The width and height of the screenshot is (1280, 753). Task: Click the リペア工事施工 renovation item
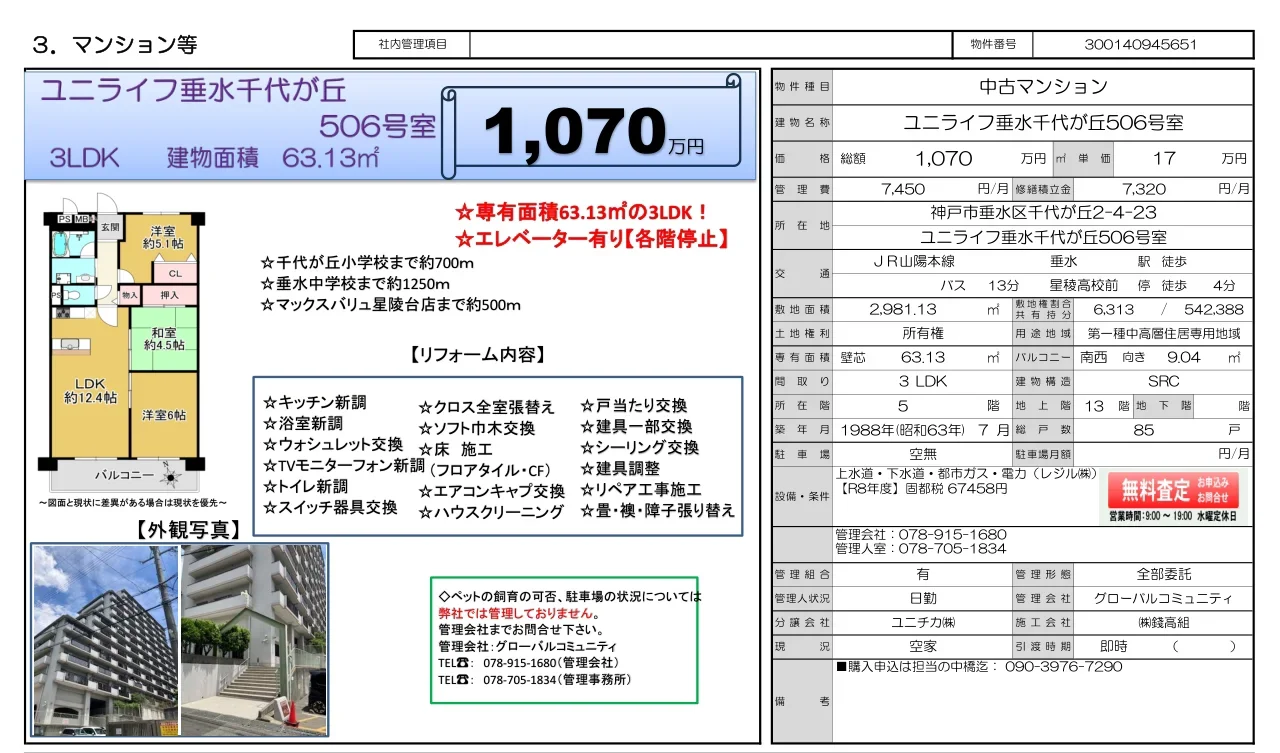tap(641, 490)
